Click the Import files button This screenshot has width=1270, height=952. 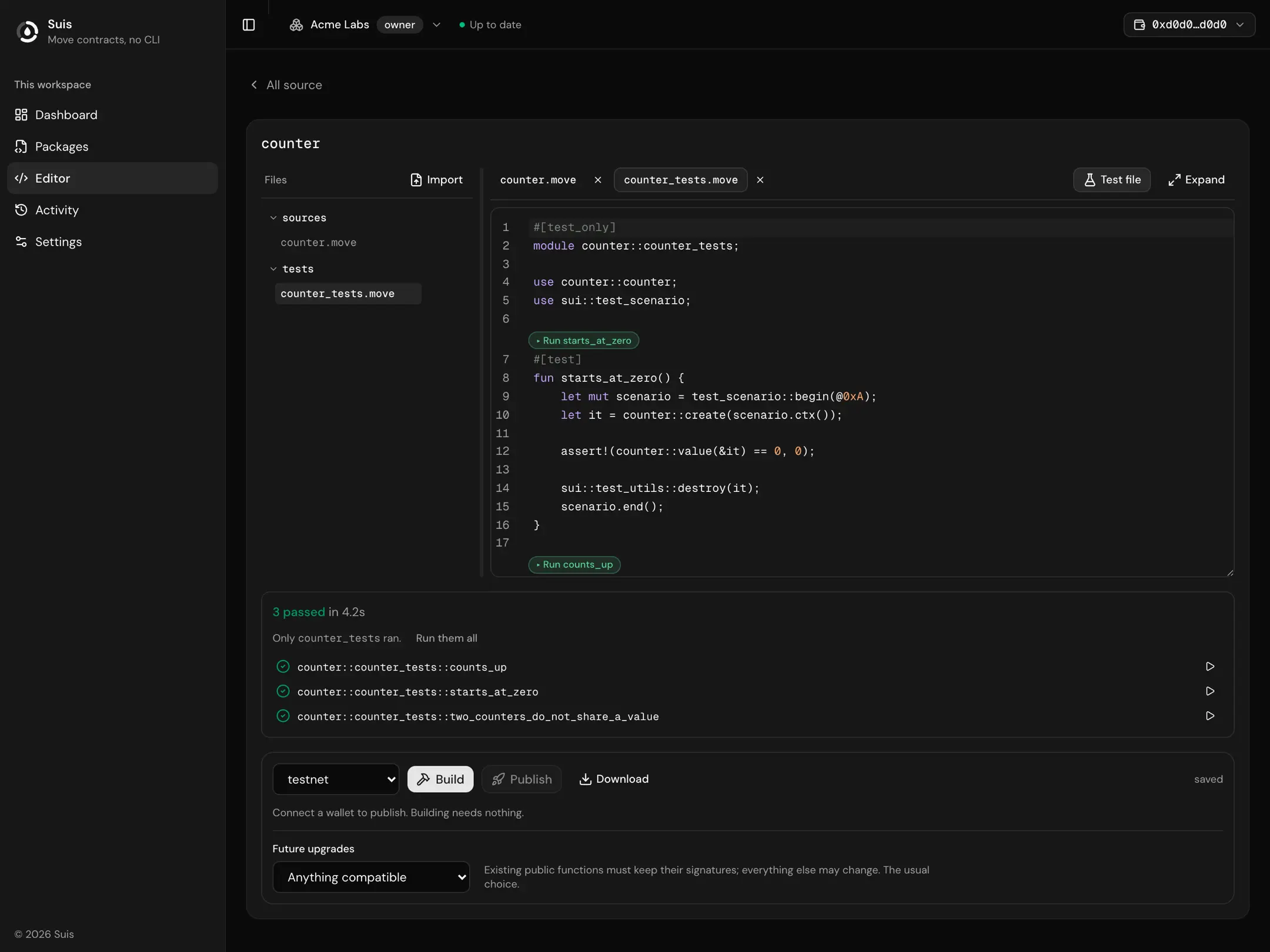[436, 180]
